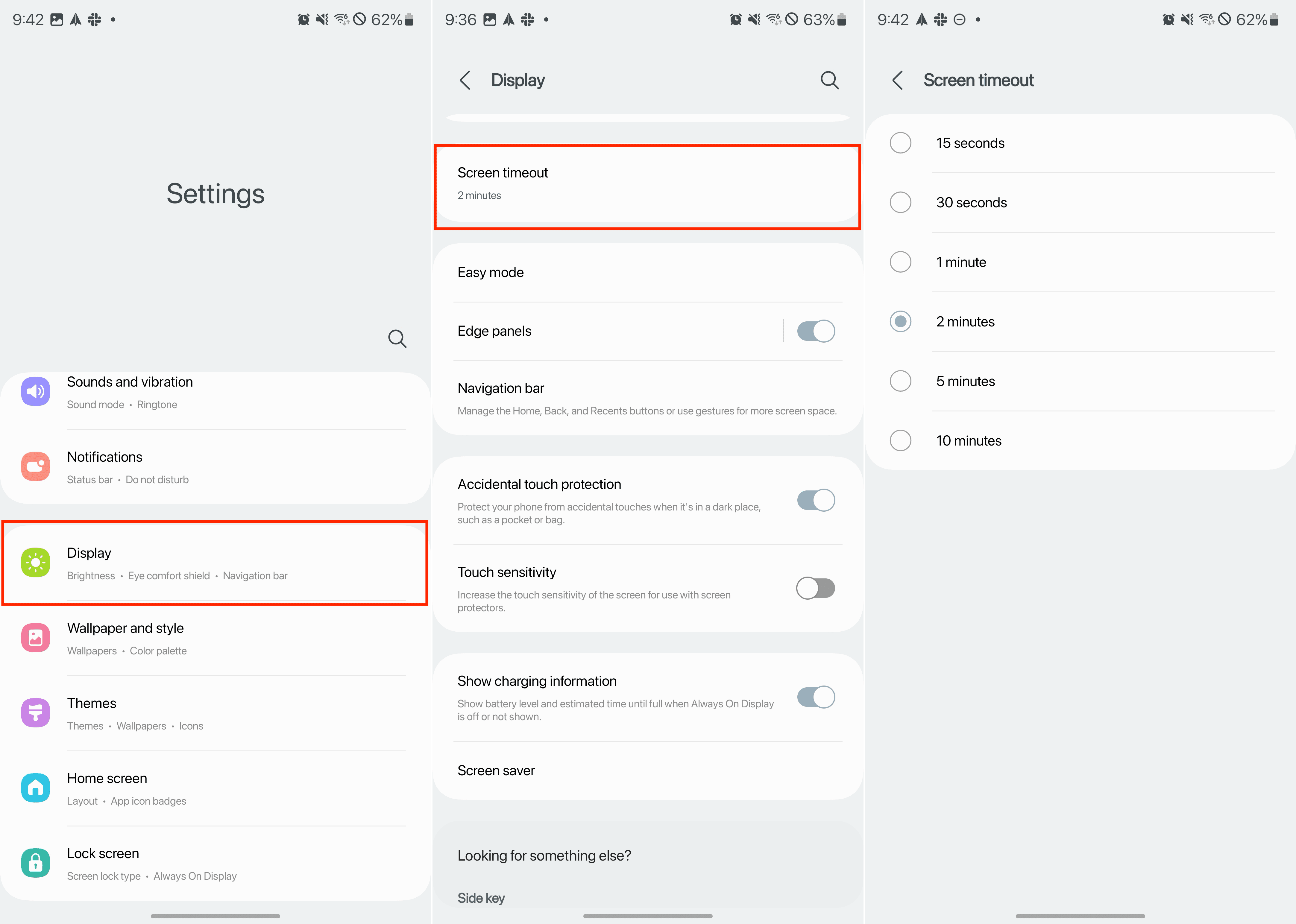Open the Screen saver option
Image resolution: width=1296 pixels, height=924 pixels.
(648, 770)
